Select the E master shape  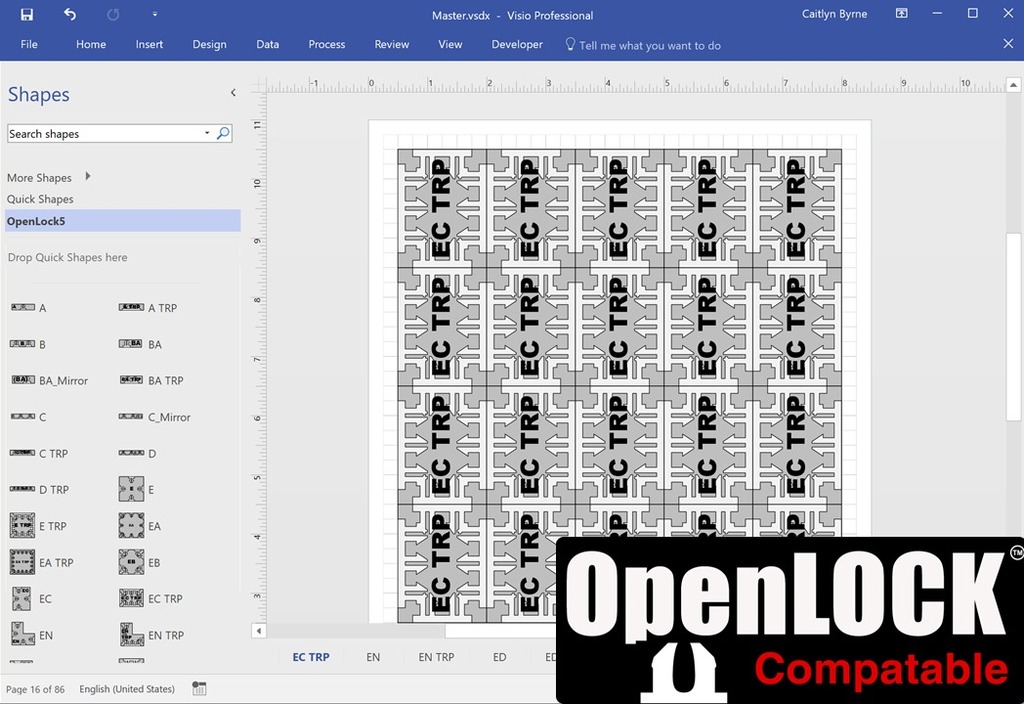click(x=136, y=489)
